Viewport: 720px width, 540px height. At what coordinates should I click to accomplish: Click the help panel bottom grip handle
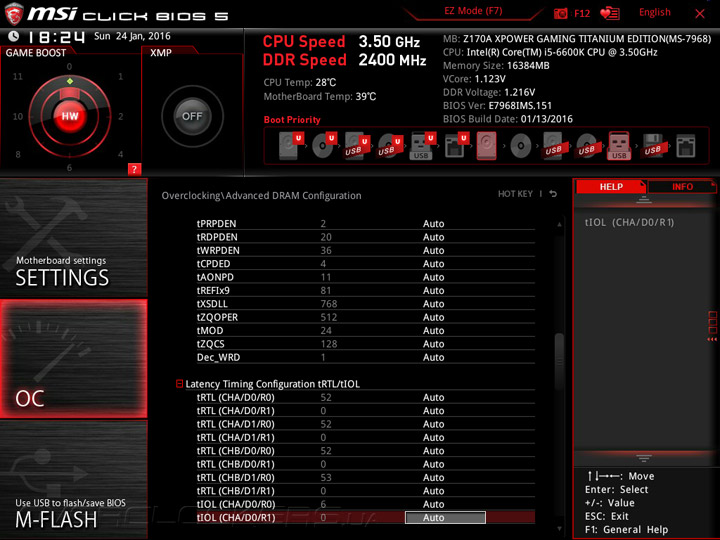click(x=644, y=458)
